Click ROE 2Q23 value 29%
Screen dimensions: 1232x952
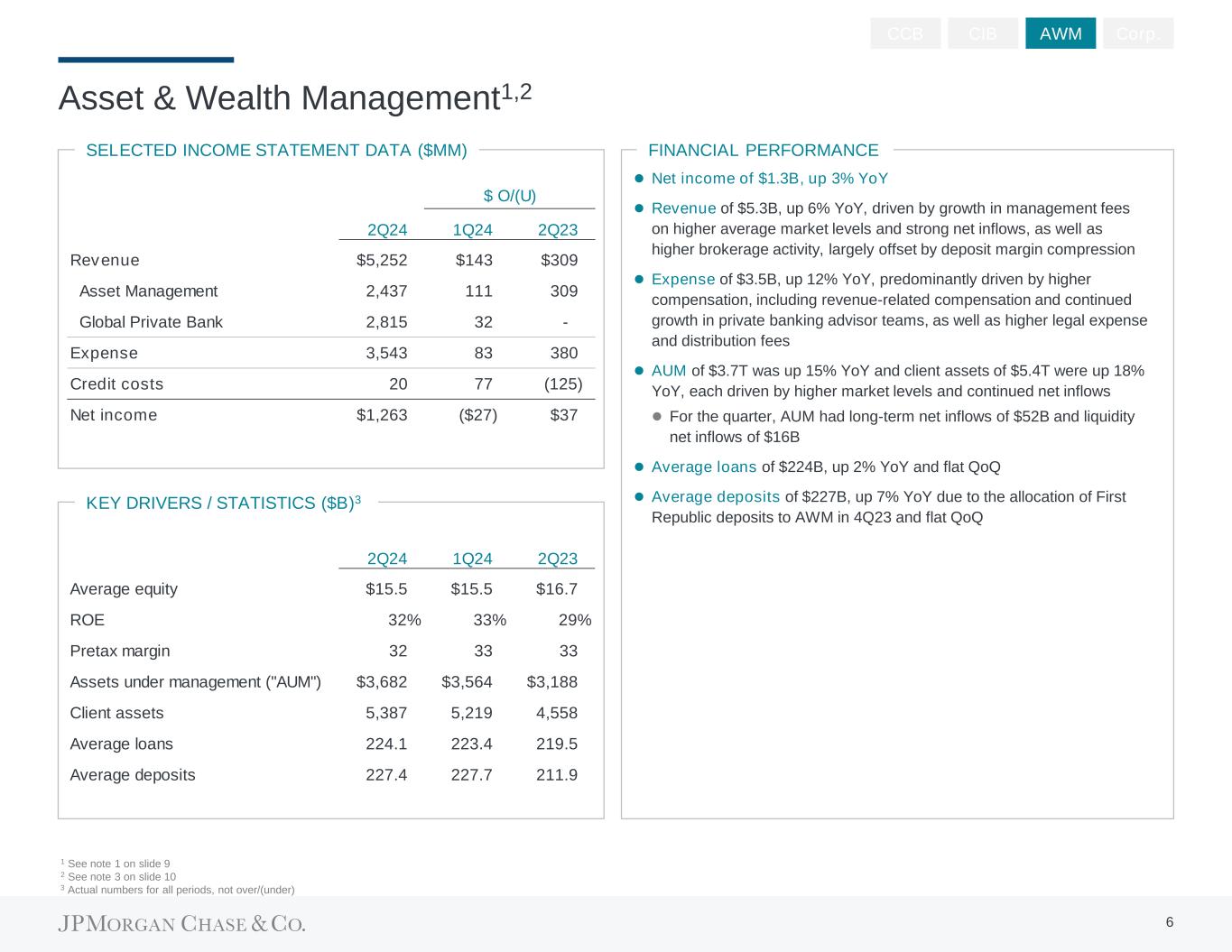pos(575,620)
